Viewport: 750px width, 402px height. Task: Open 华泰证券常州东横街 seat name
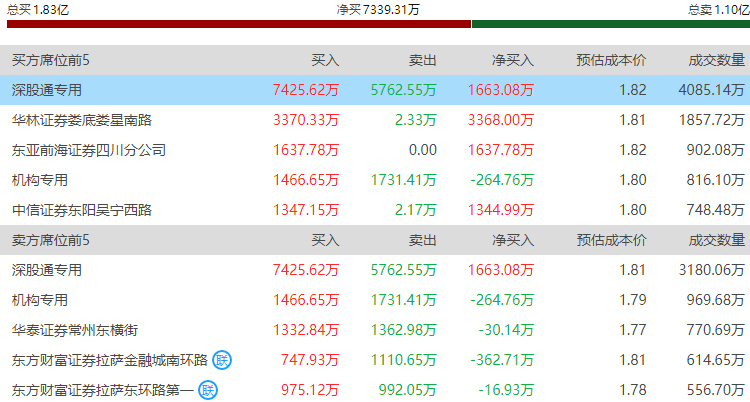tap(75, 330)
